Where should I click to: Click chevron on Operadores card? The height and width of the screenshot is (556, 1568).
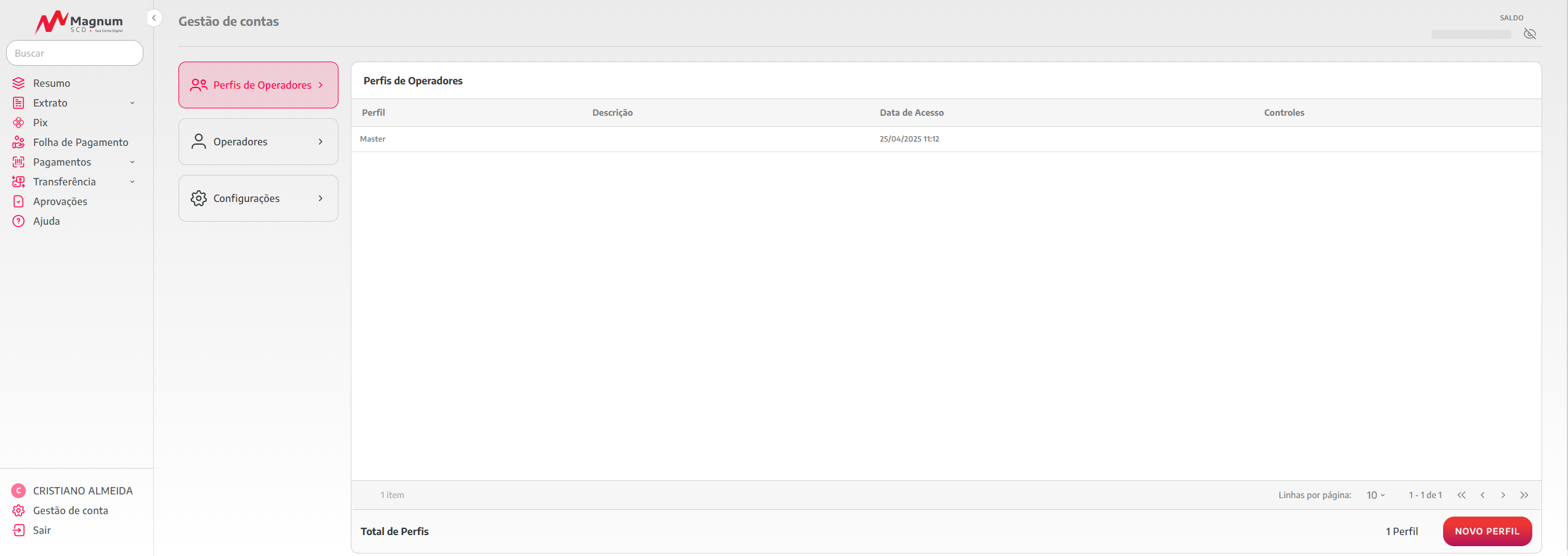tap(321, 142)
